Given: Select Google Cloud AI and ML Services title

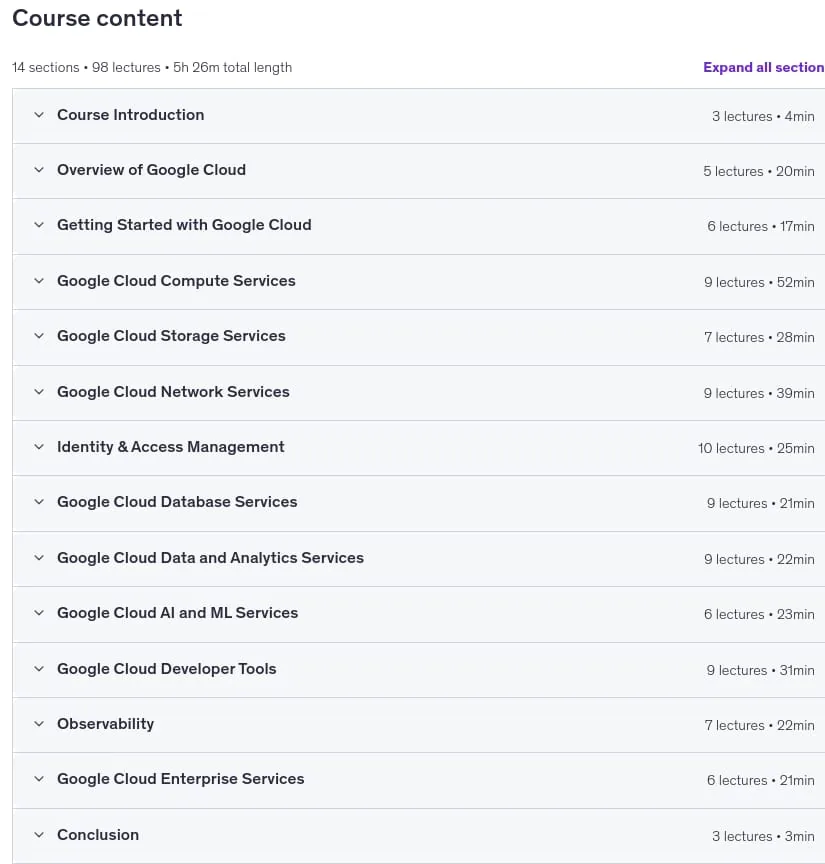Looking at the screenshot, I should tap(177, 613).
